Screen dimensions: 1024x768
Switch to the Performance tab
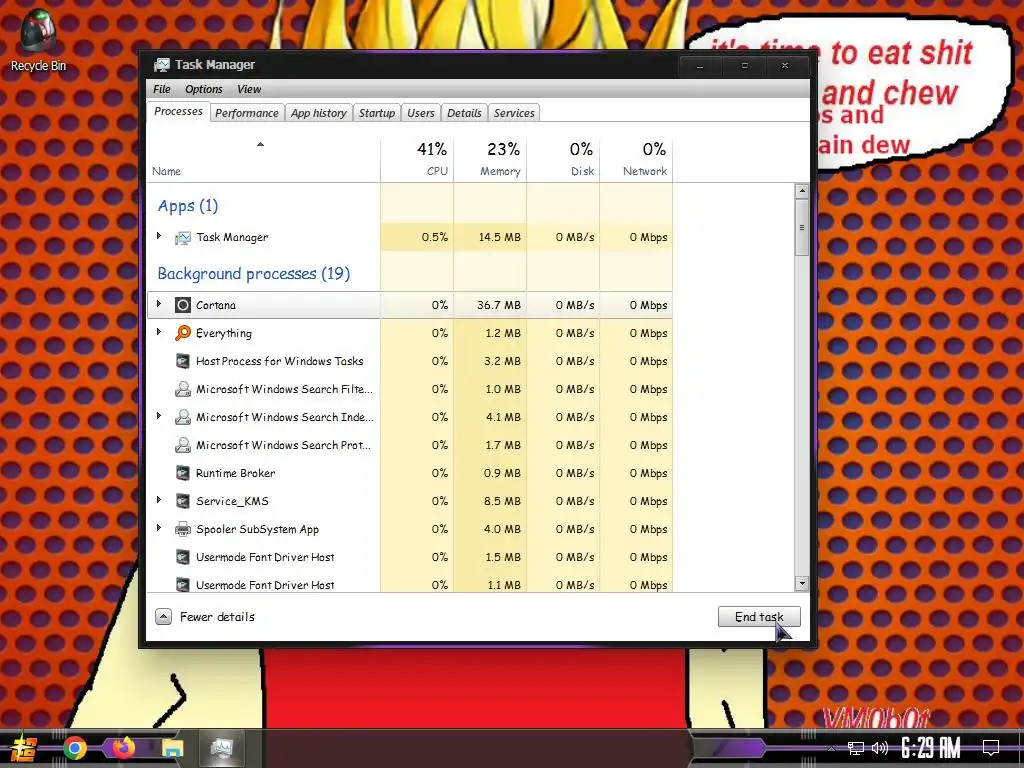(x=247, y=113)
